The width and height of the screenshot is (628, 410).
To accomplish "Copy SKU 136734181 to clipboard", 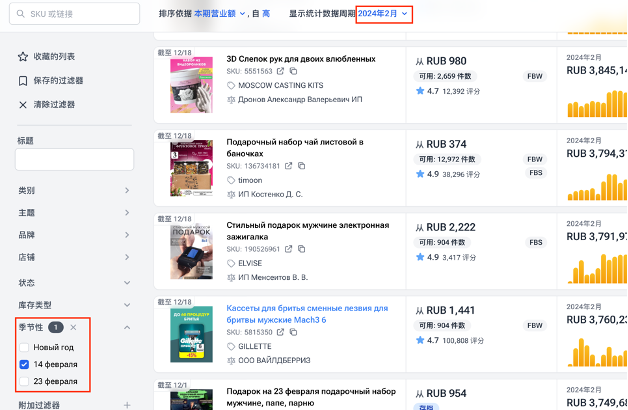I will (300, 165).
